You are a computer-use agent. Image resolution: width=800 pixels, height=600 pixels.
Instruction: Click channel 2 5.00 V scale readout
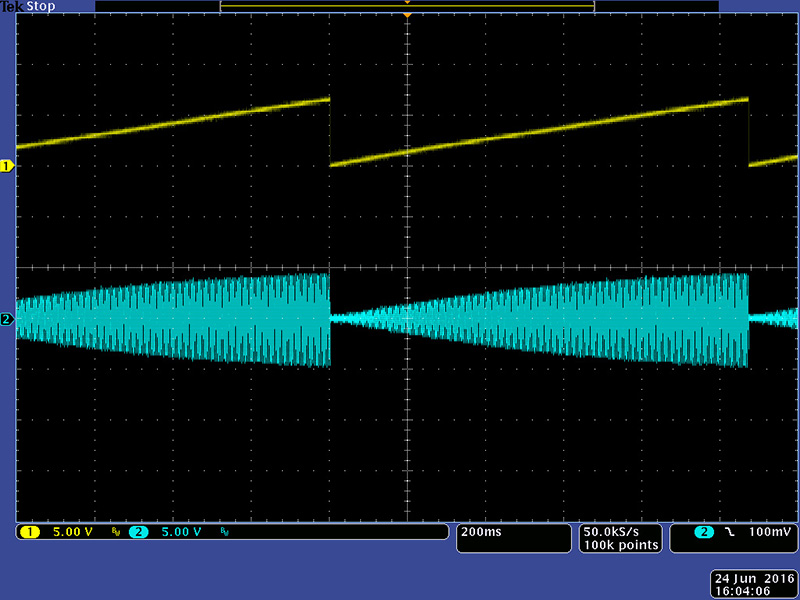(x=182, y=532)
